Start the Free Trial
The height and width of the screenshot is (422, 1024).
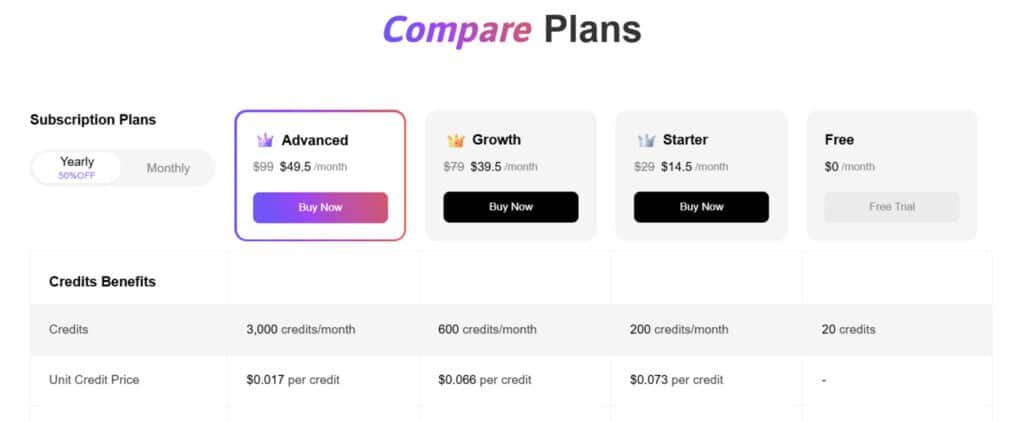(892, 207)
